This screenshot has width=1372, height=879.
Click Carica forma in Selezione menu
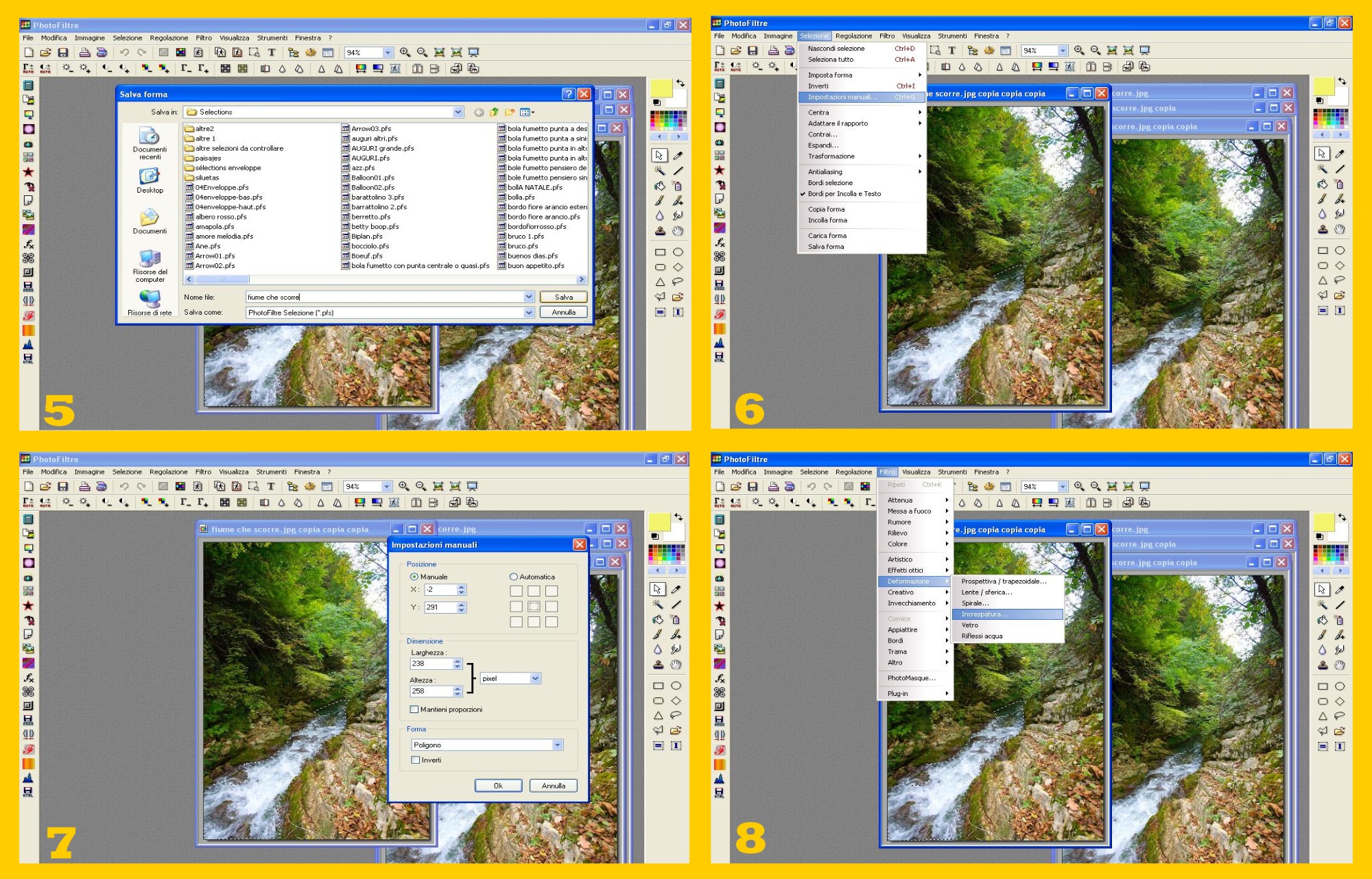point(827,235)
